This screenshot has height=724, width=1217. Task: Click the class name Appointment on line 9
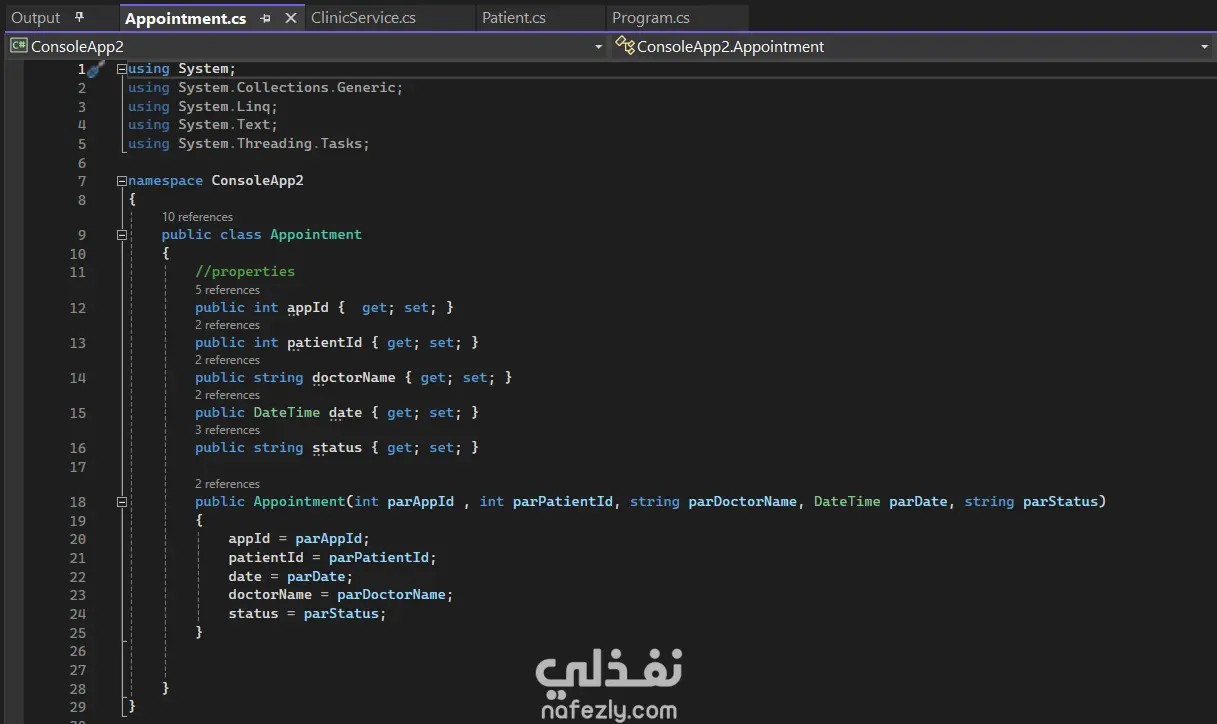point(316,235)
